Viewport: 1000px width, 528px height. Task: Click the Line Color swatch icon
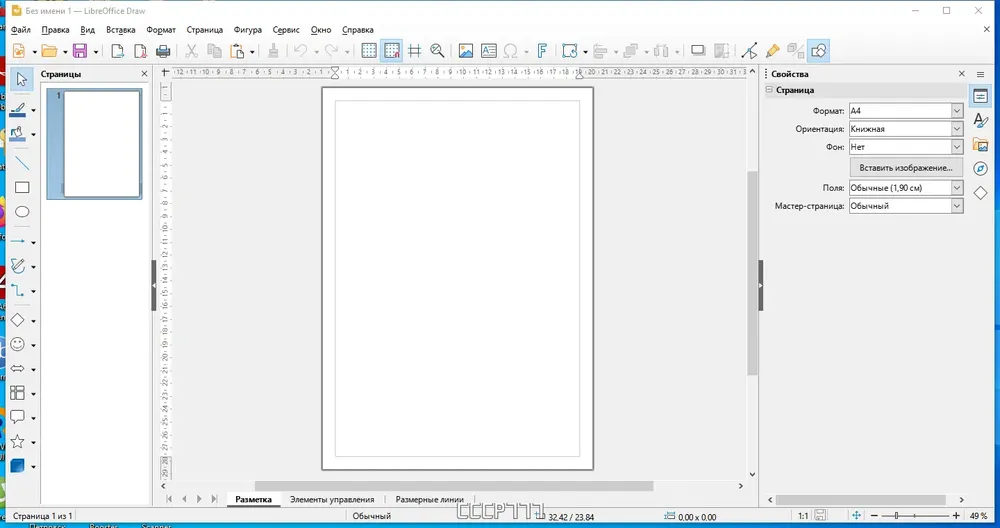18,110
